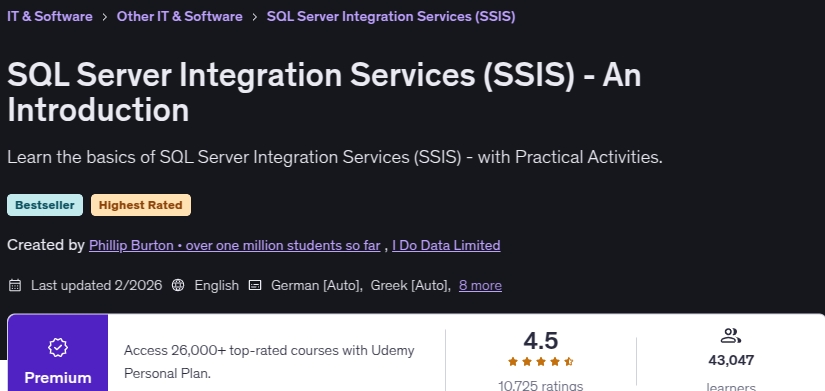Click the globe icon beside English
Image resolution: width=825 pixels, height=391 pixels.
pyautogui.click(x=178, y=285)
